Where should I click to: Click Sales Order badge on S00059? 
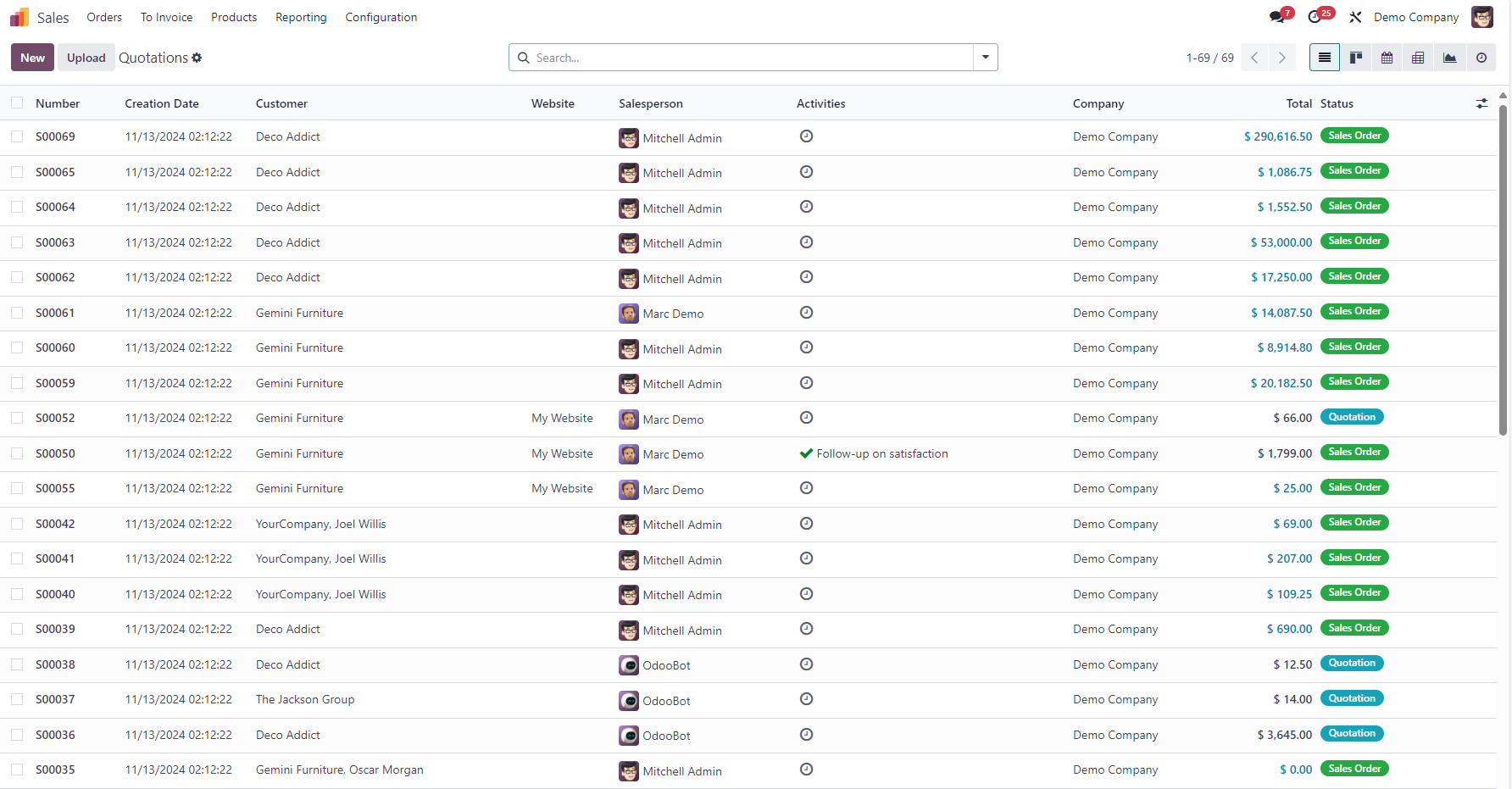1354,382
